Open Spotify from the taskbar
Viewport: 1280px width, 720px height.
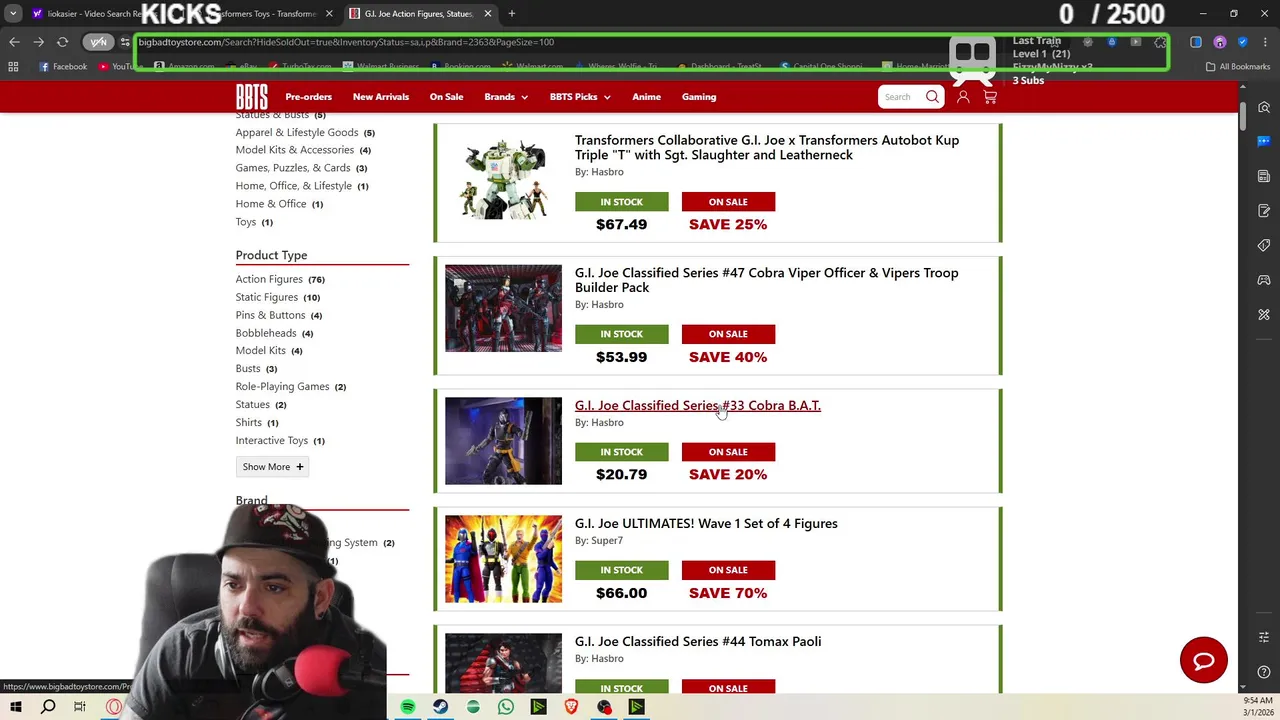coord(408,707)
